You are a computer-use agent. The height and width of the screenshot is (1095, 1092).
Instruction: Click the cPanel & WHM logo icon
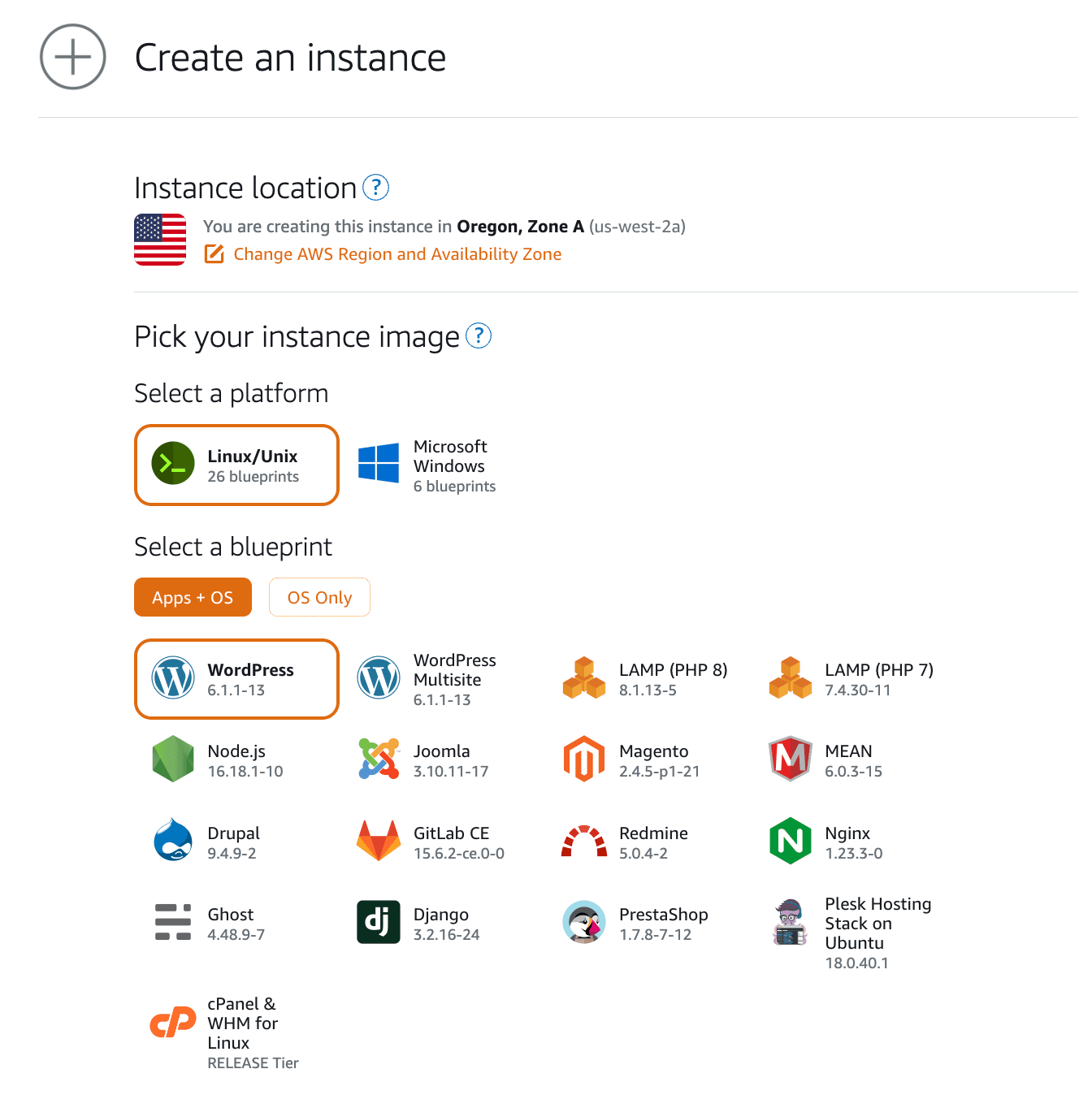(173, 1023)
